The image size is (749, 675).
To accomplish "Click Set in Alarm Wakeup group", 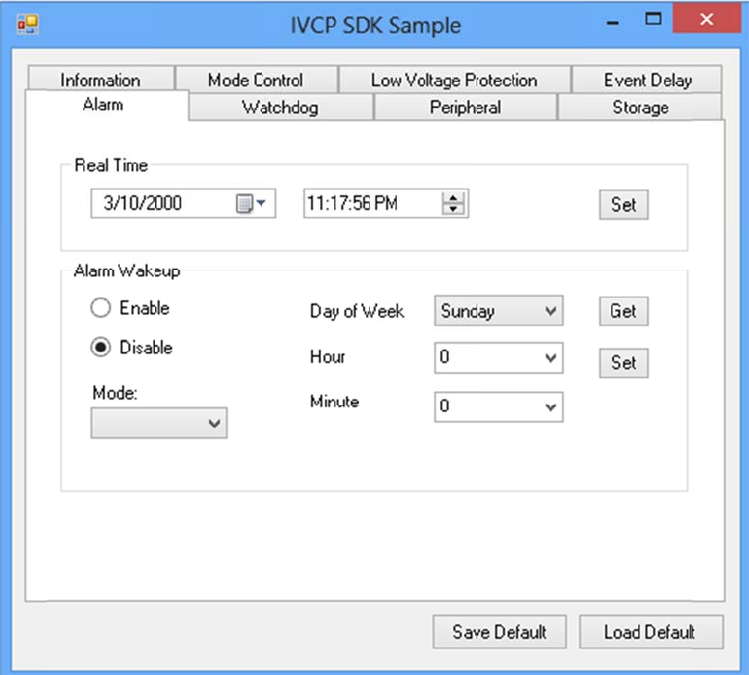I will coord(623,363).
